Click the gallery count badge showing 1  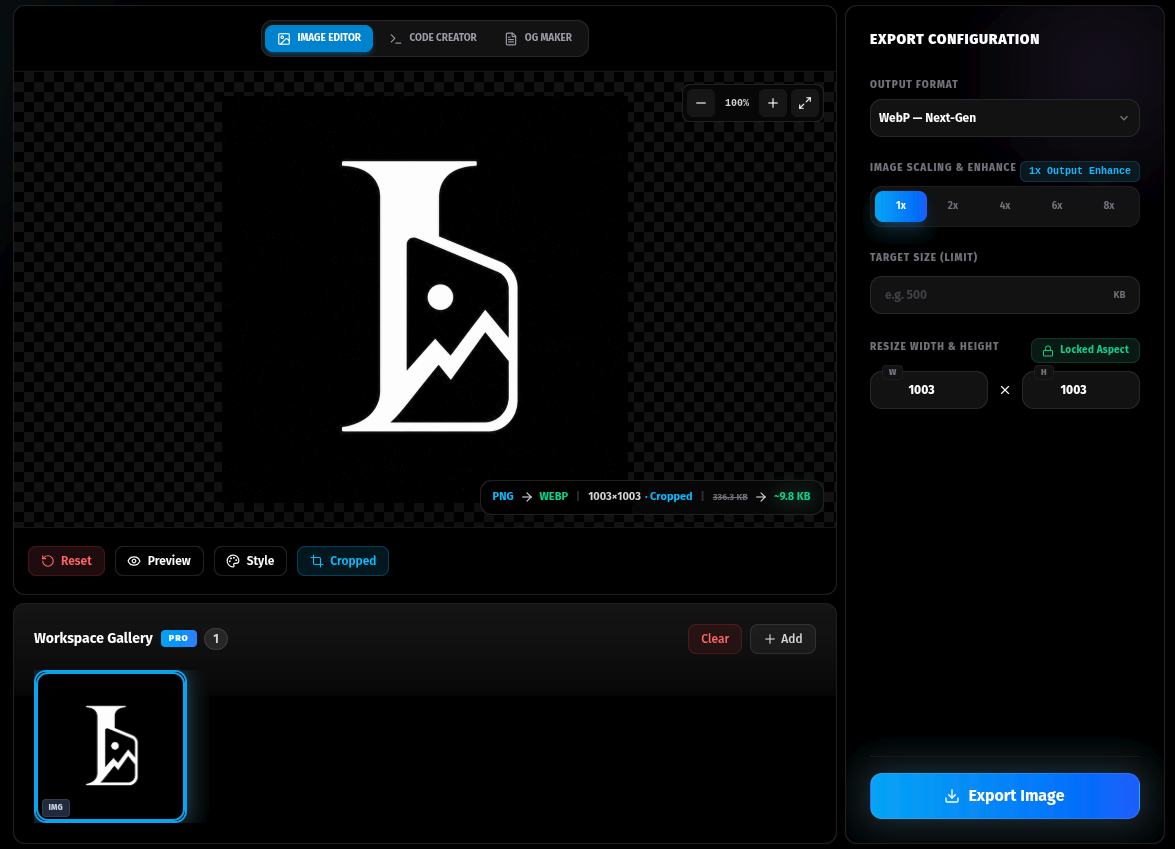tap(216, 638)
